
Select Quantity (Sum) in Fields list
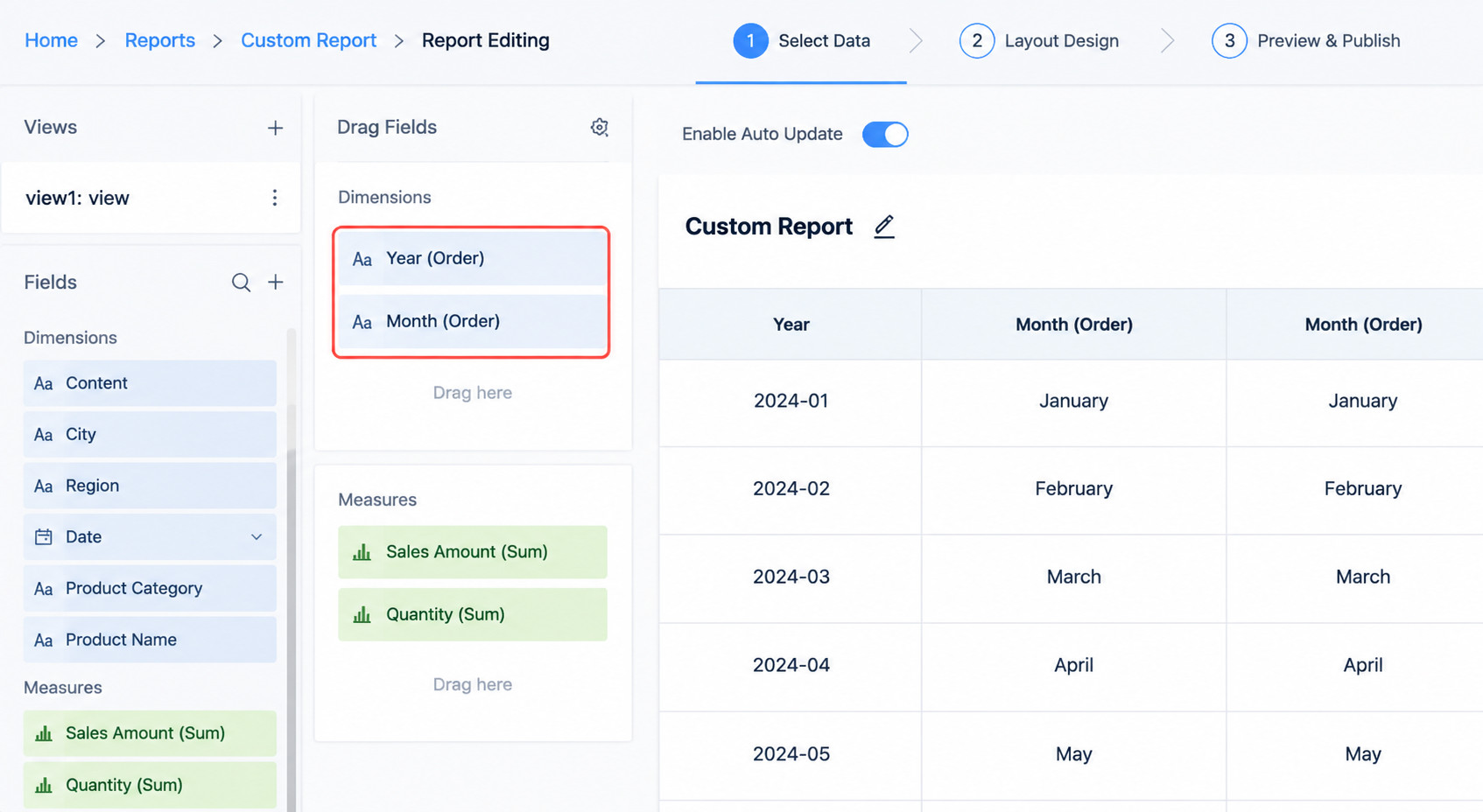click(x=150, y=785)
